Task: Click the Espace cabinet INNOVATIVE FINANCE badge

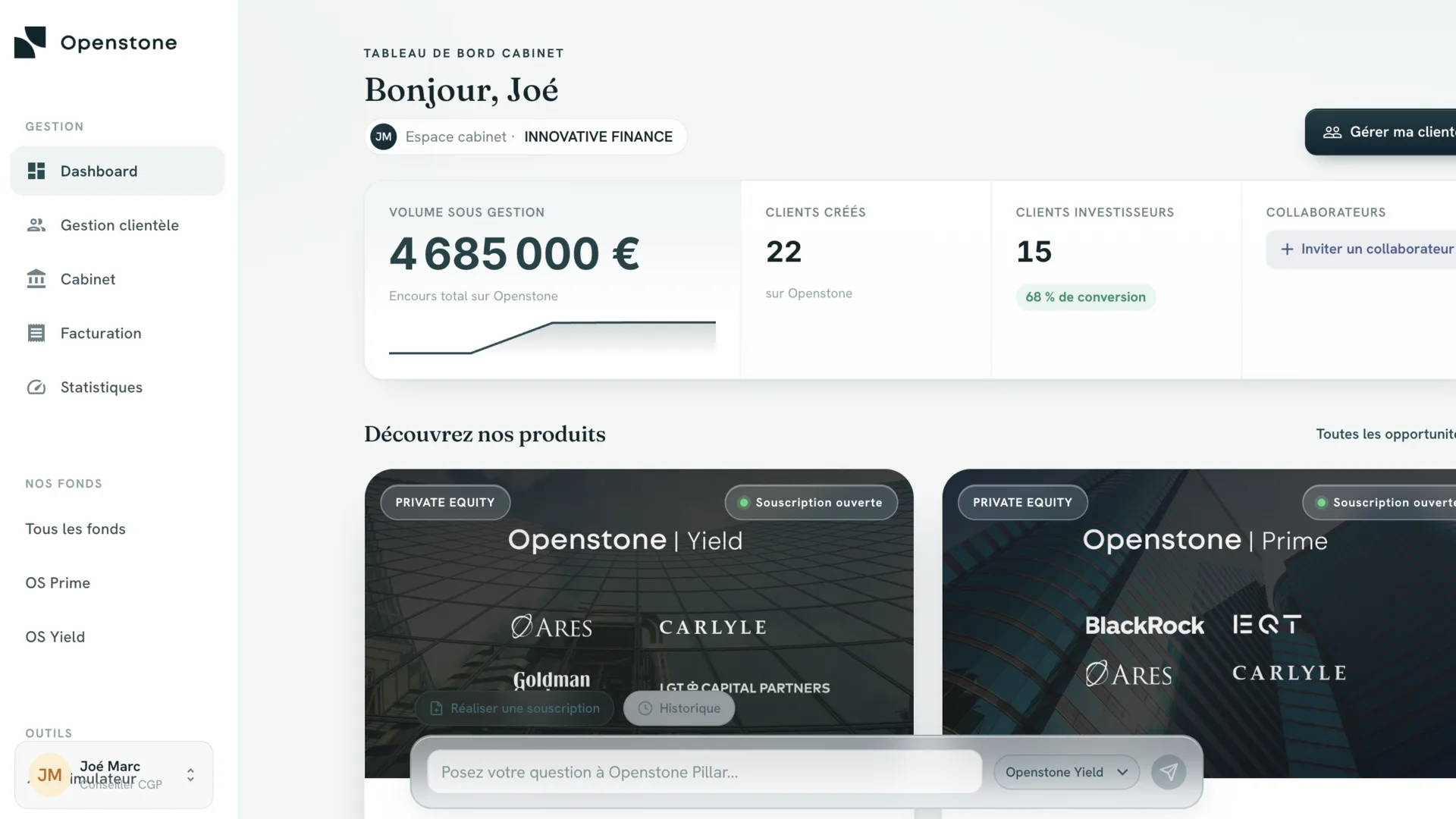Action: pos(525,136)
